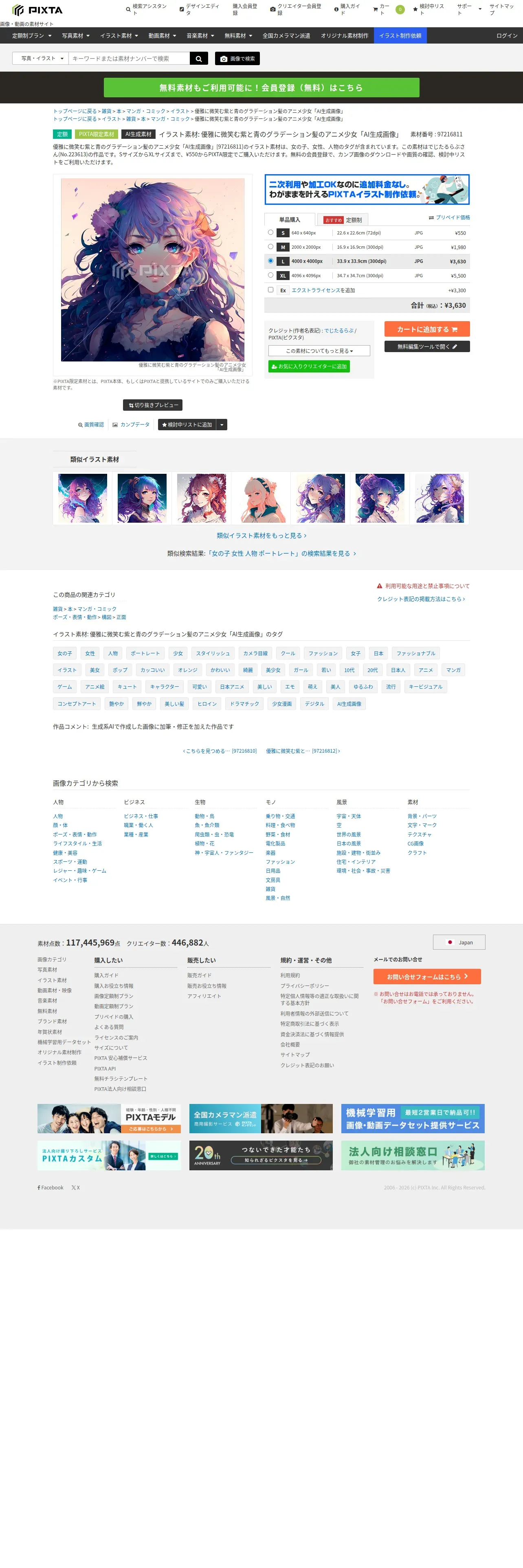Click the person icon in お気に入りクリエイターに追加
This screenshot has width=523, height=1568.
click(274, 366)
